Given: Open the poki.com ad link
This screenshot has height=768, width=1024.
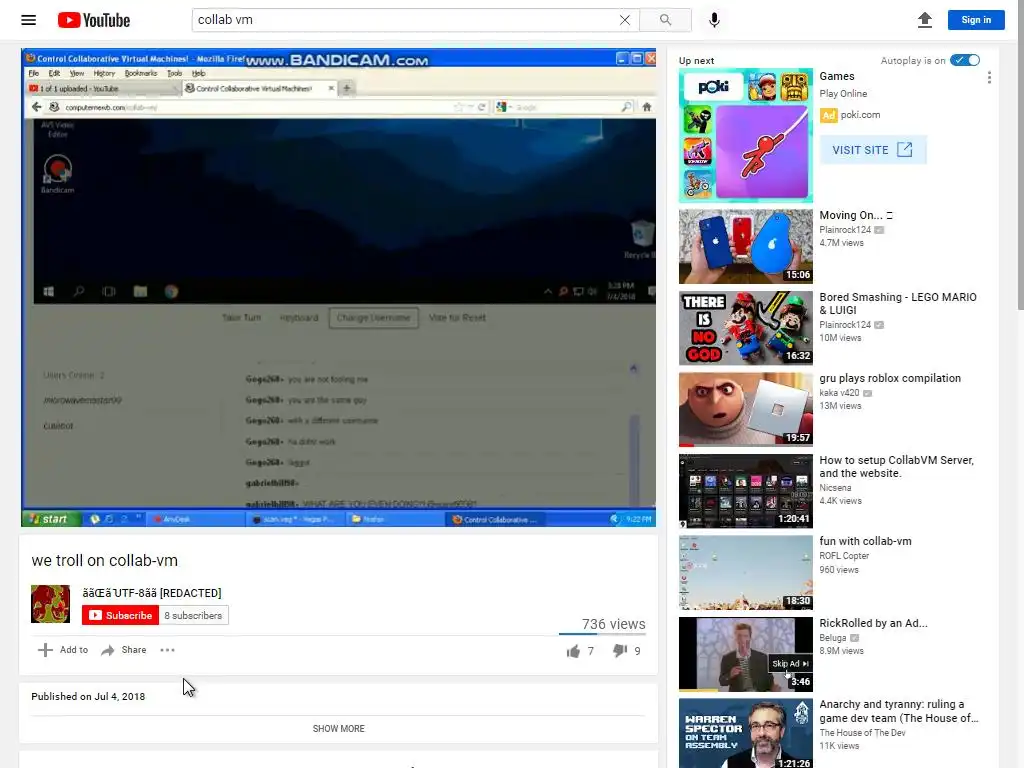Looking at the screenshot, I should point(860,115).
